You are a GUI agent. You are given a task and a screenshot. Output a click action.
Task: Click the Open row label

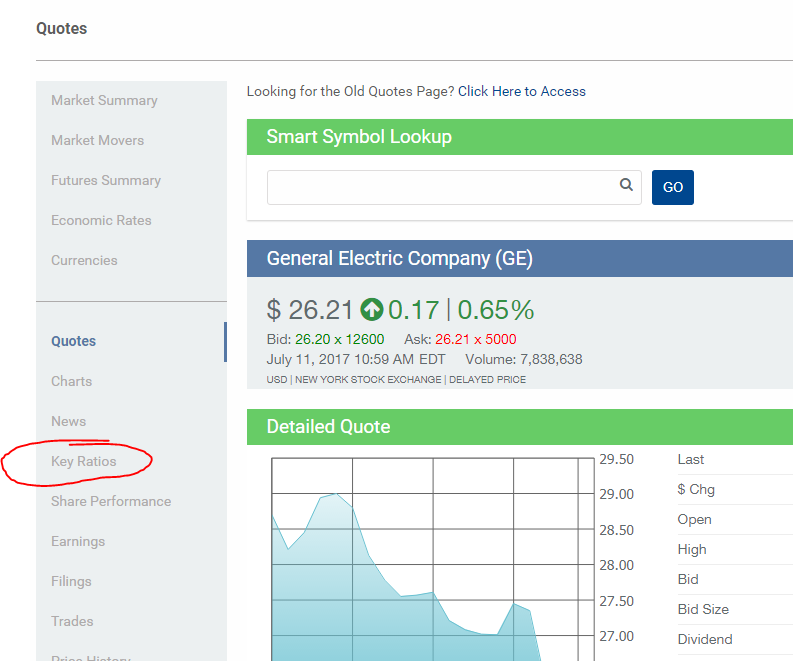(694, 519)
